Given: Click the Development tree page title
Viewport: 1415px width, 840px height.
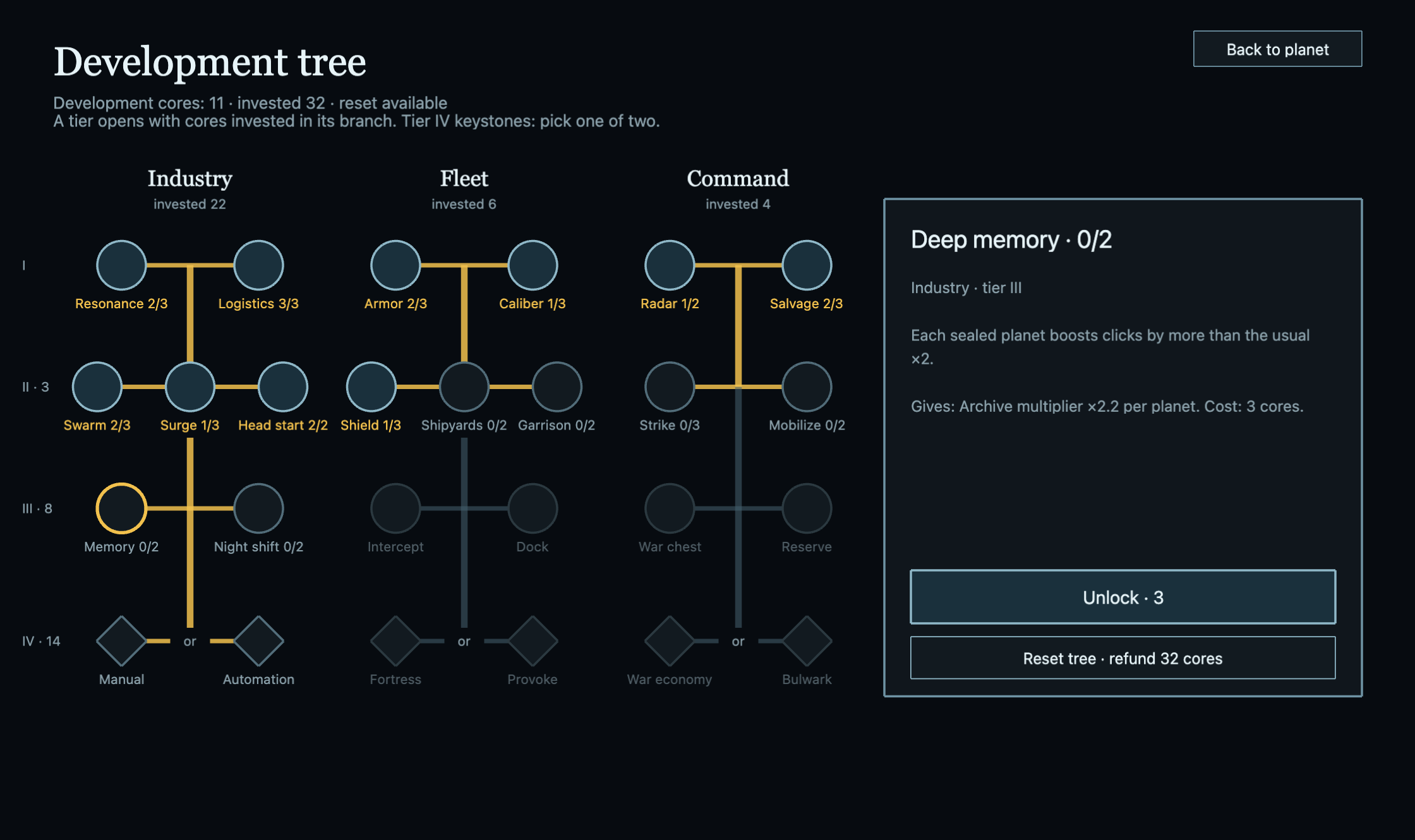Looking at the screenshot, I should click(210, 62).
